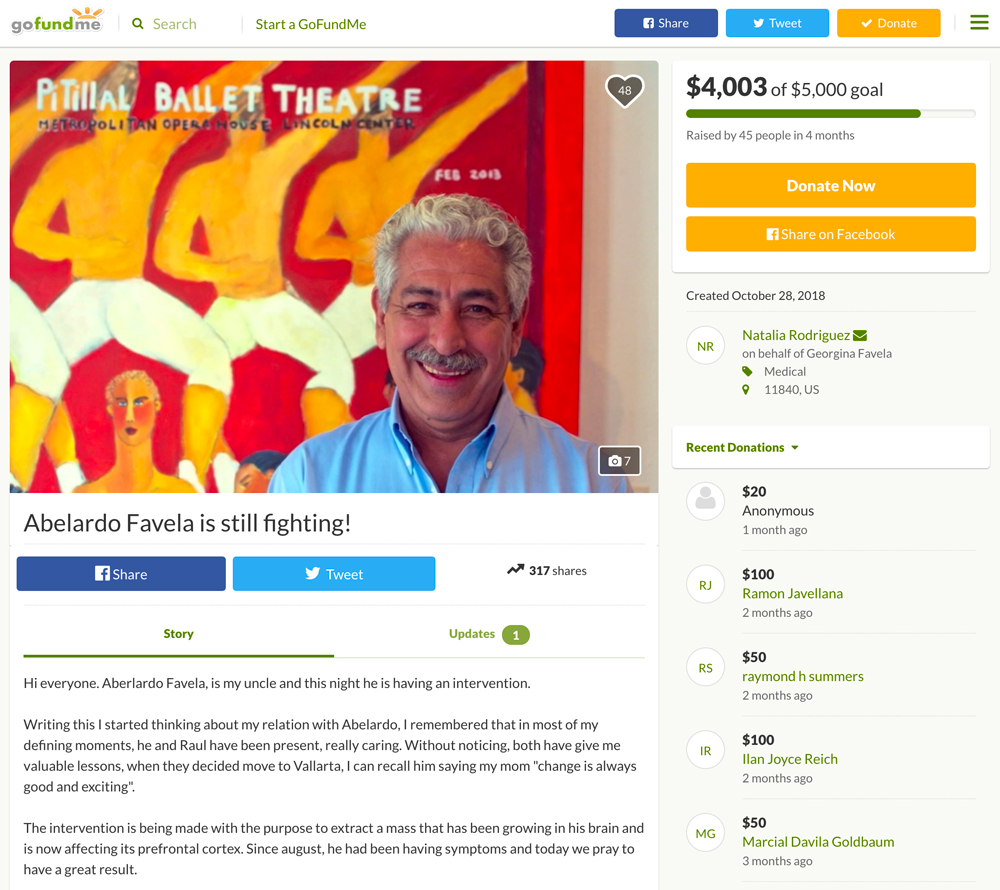Click the Anonymous donor avatar icon
The width and height of the screenshot is (1000, 890).
tap(705, 501)
